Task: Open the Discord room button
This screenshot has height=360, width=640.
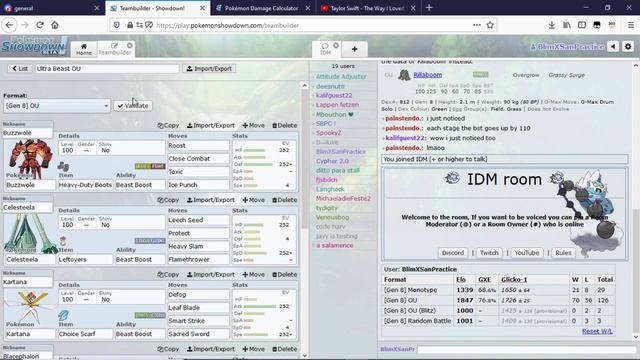Action: [453, 253]
